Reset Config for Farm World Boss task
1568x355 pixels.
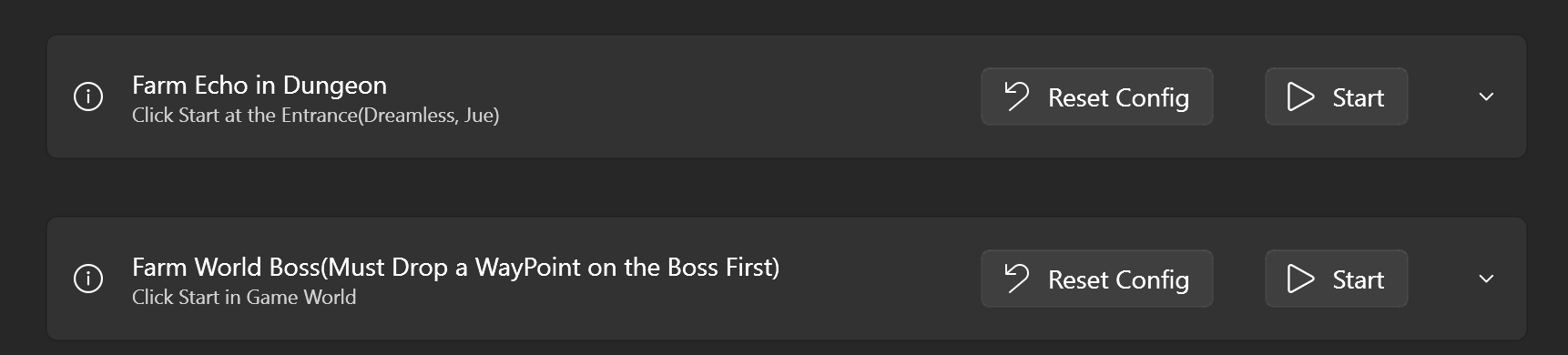tap(1097, 279)
